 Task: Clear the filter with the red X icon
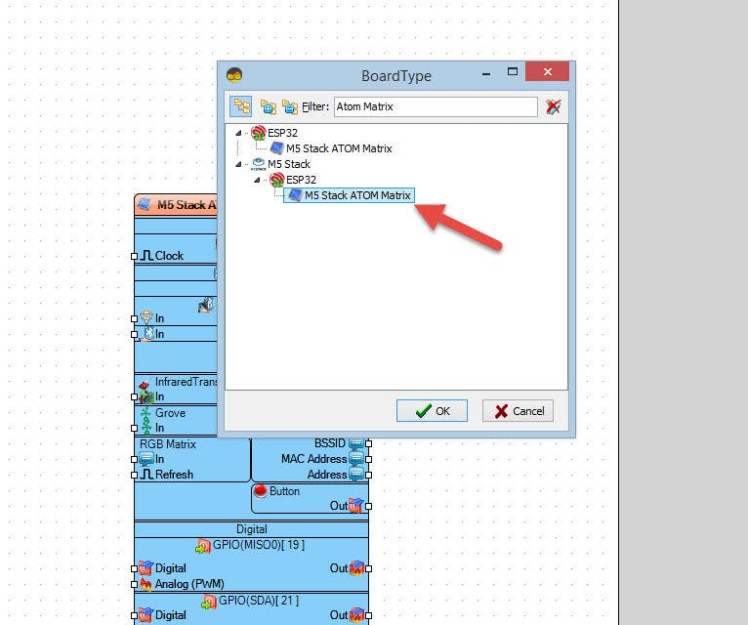553,106
